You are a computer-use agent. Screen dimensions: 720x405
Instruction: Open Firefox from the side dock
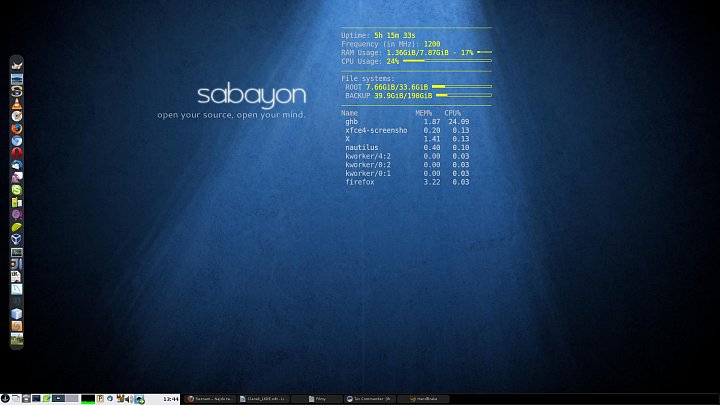click(17, 128)
